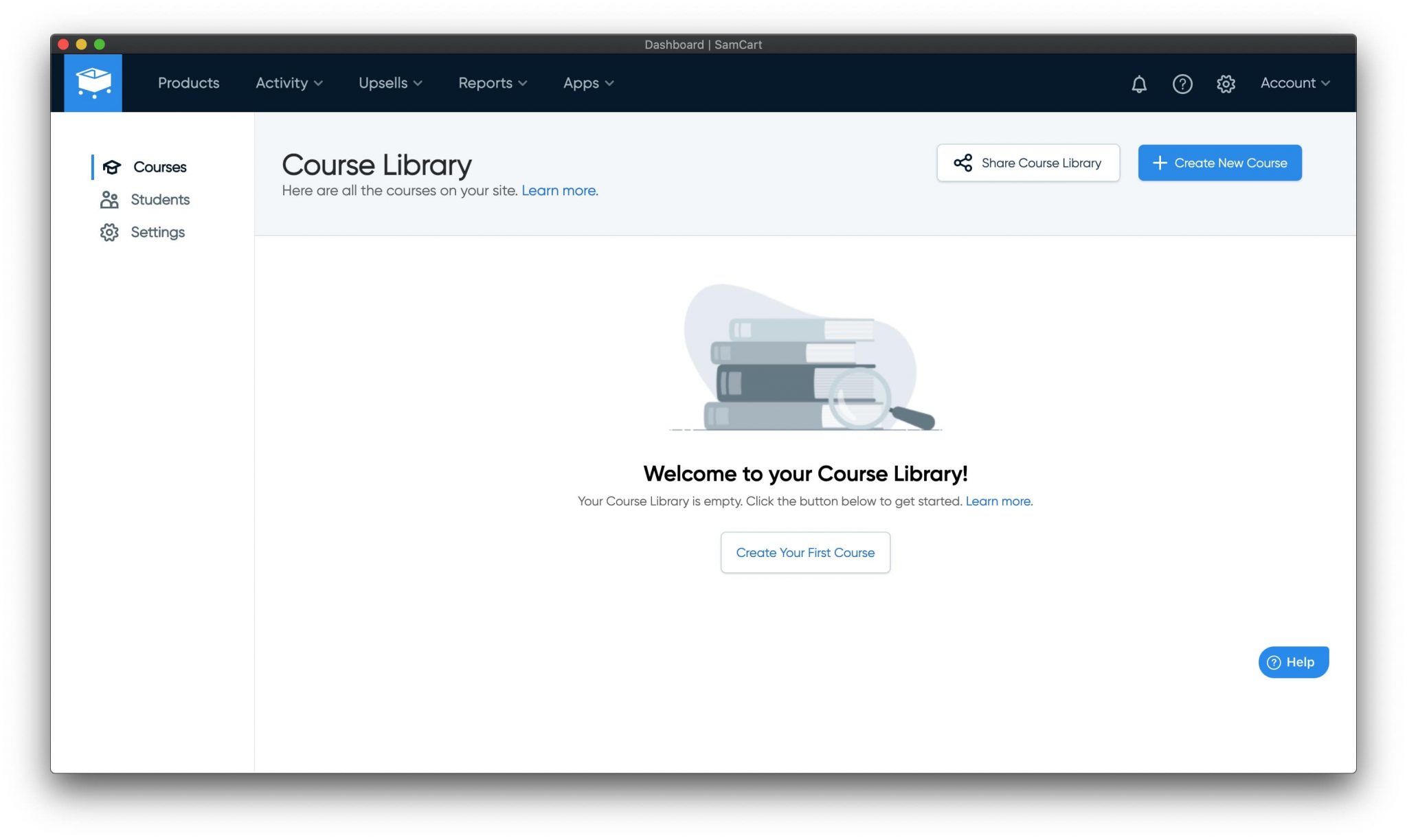Expand the Reports dropdown
The height and width of the screenshot is (840, 1407).
point(493,83)
